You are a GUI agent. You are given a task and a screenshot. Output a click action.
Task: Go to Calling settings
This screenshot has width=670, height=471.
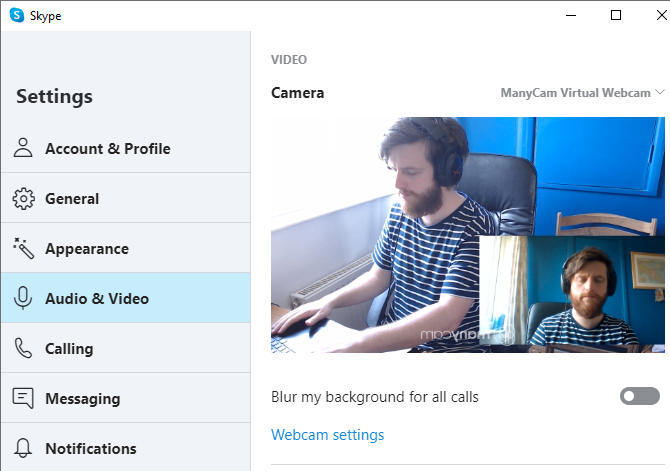tap(69, 349)
